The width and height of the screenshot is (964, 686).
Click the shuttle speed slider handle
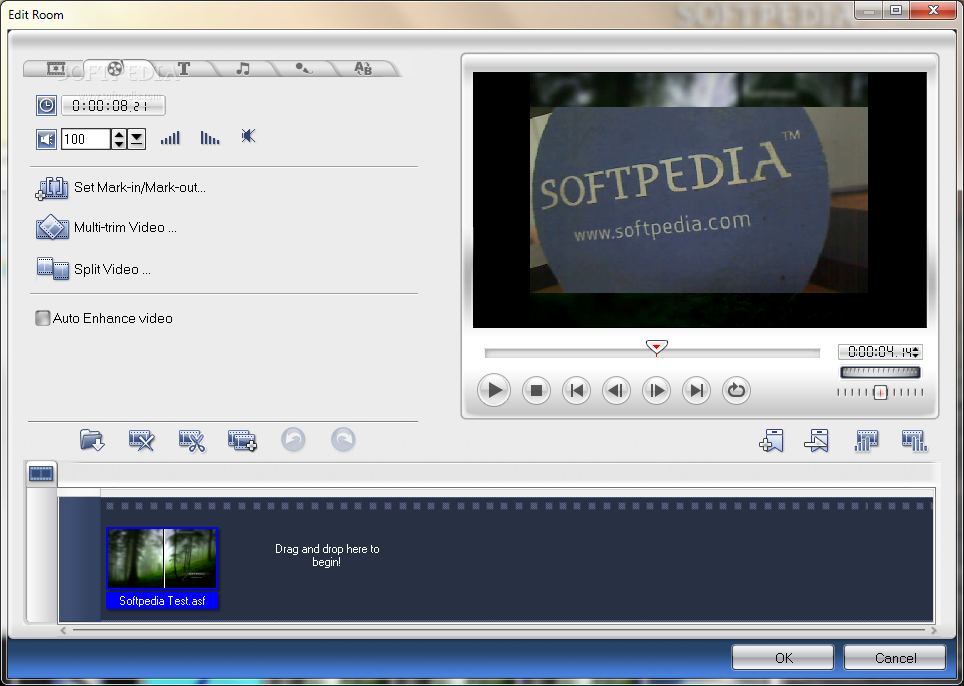880,392
